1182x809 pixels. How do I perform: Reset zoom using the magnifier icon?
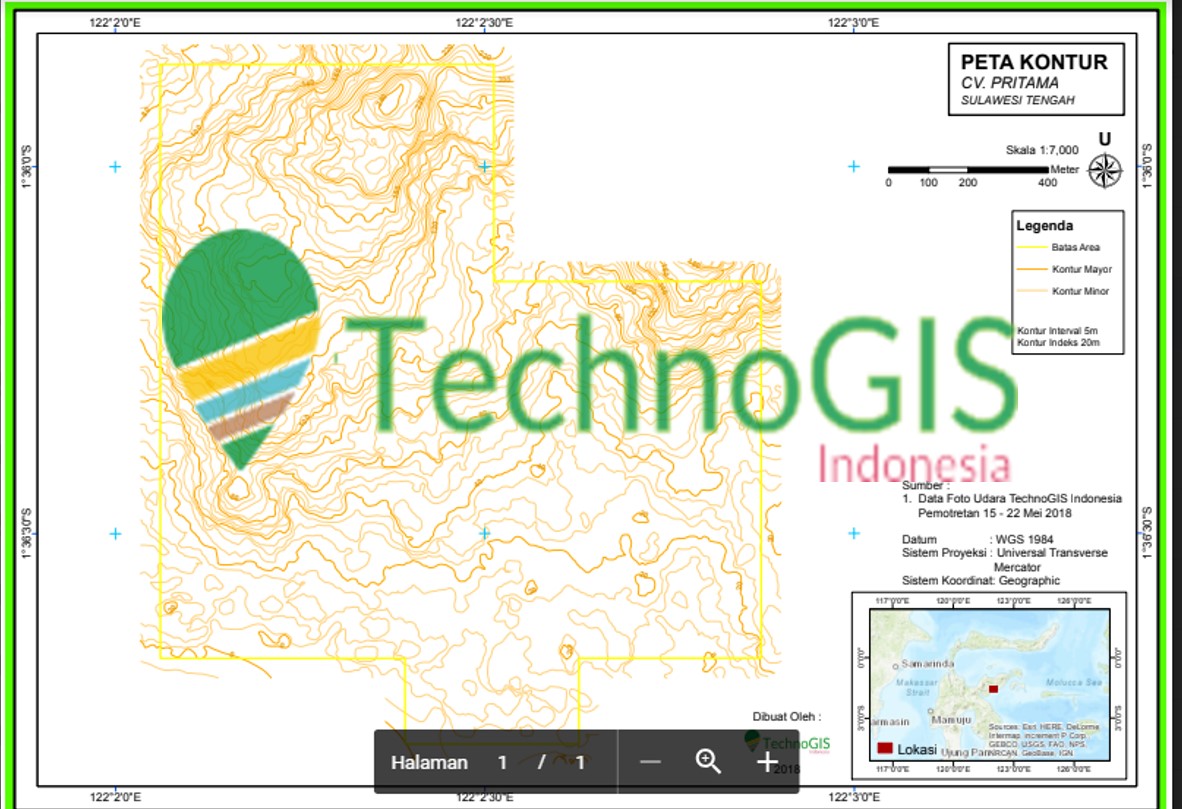click(x=708, y=762)
